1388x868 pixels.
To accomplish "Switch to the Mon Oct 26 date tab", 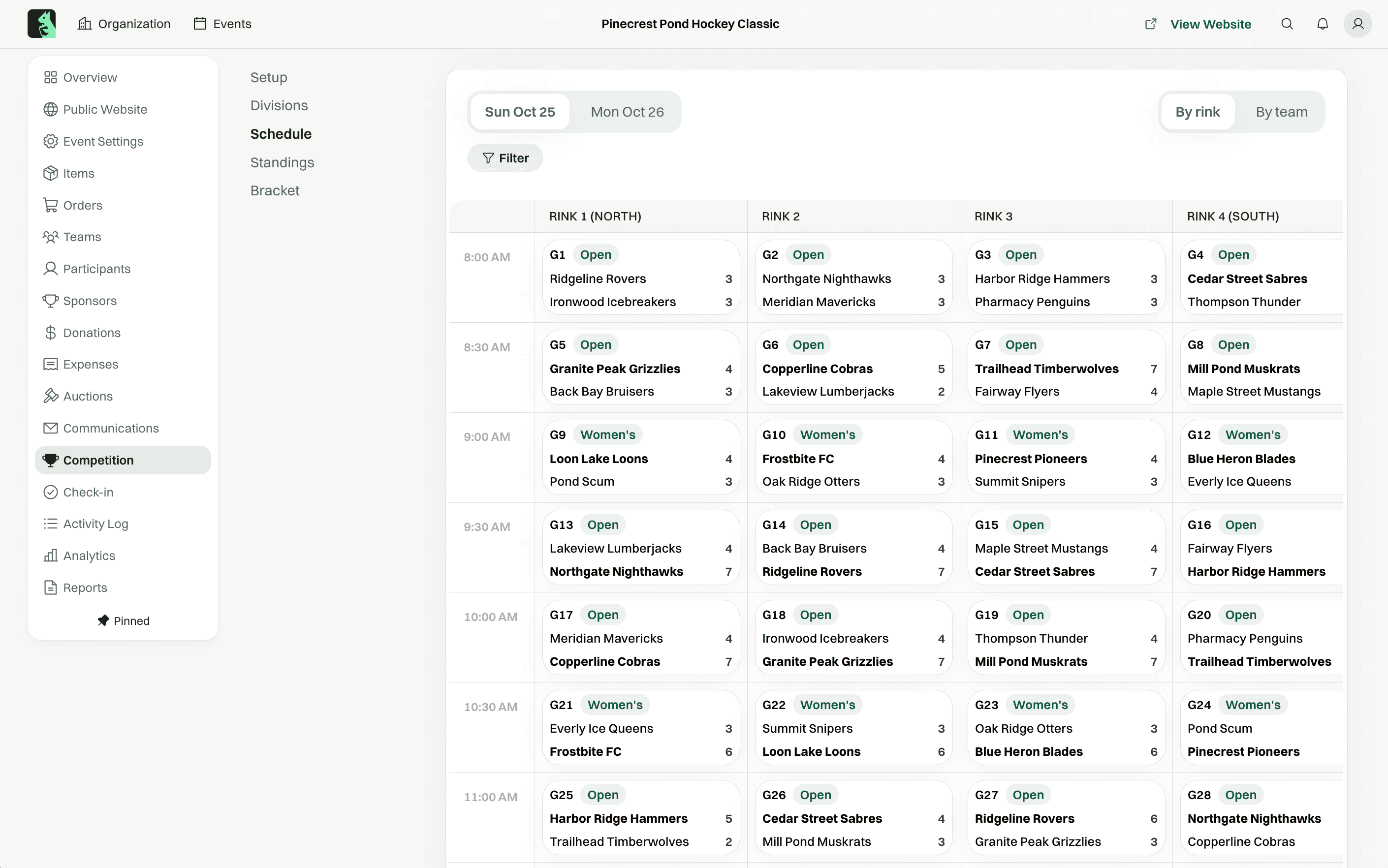I will 627,111.
